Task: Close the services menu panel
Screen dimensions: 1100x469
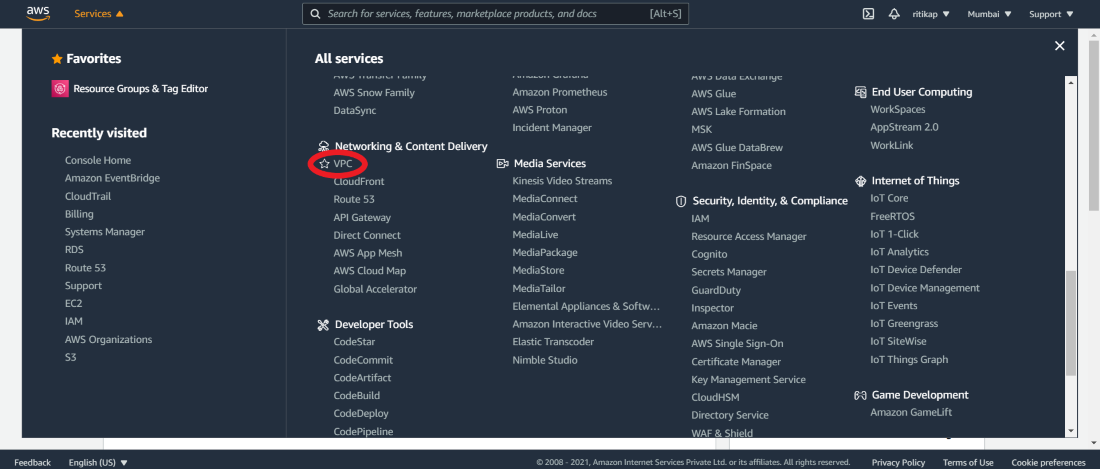Action: point(1059,46)
